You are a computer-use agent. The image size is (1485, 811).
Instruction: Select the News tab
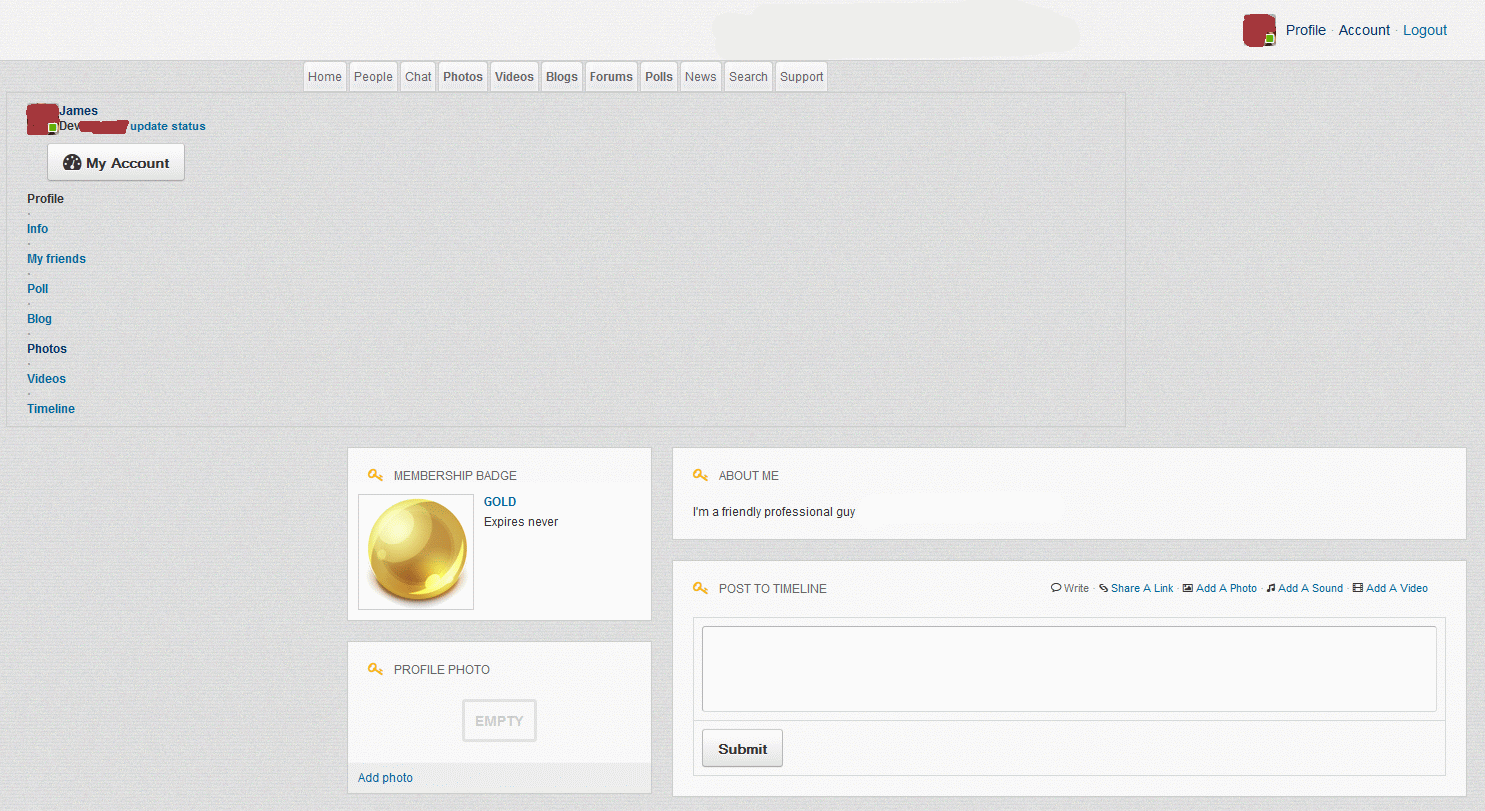701,77
